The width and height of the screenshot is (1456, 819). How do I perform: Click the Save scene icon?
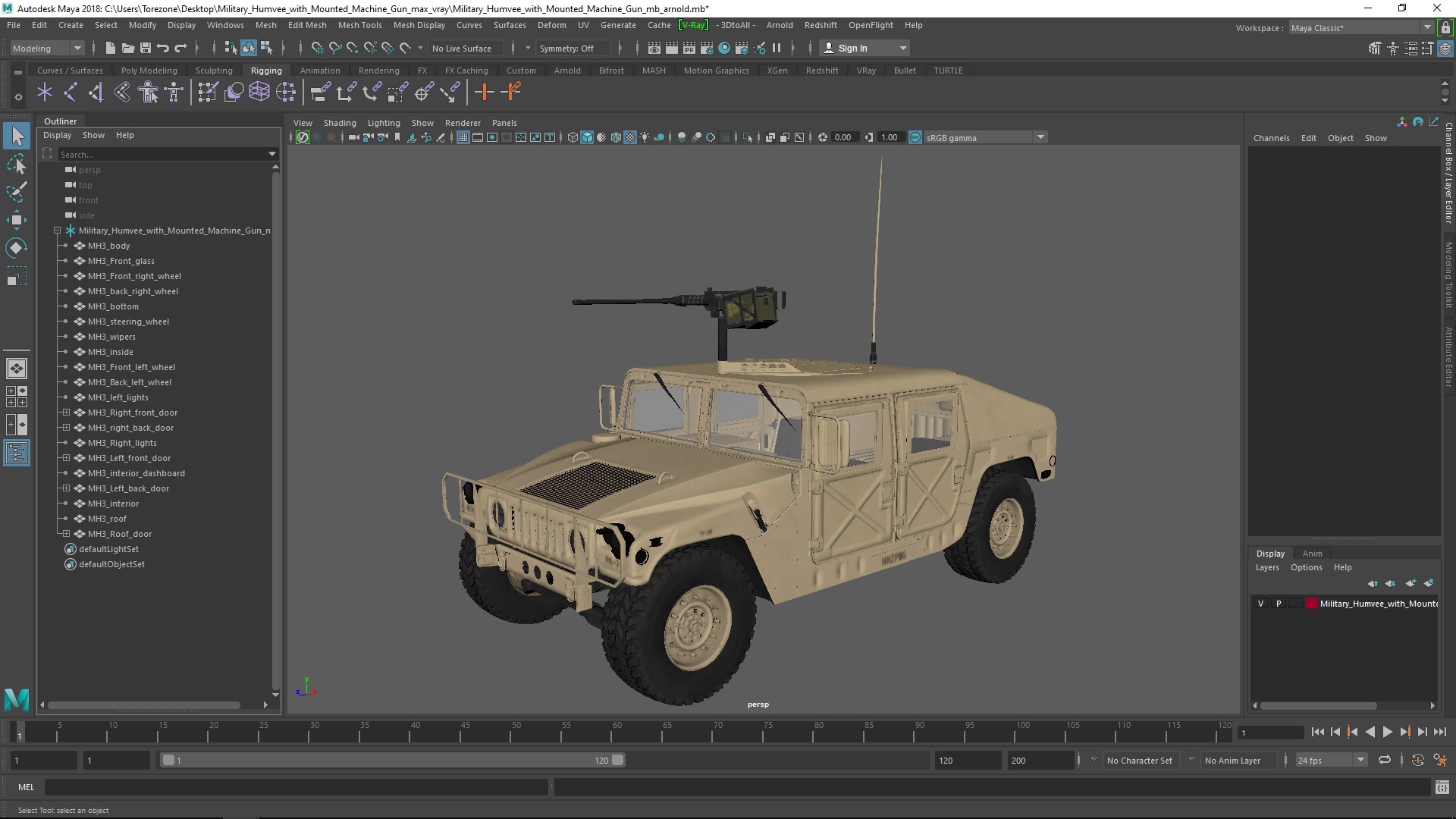[146, 48]
